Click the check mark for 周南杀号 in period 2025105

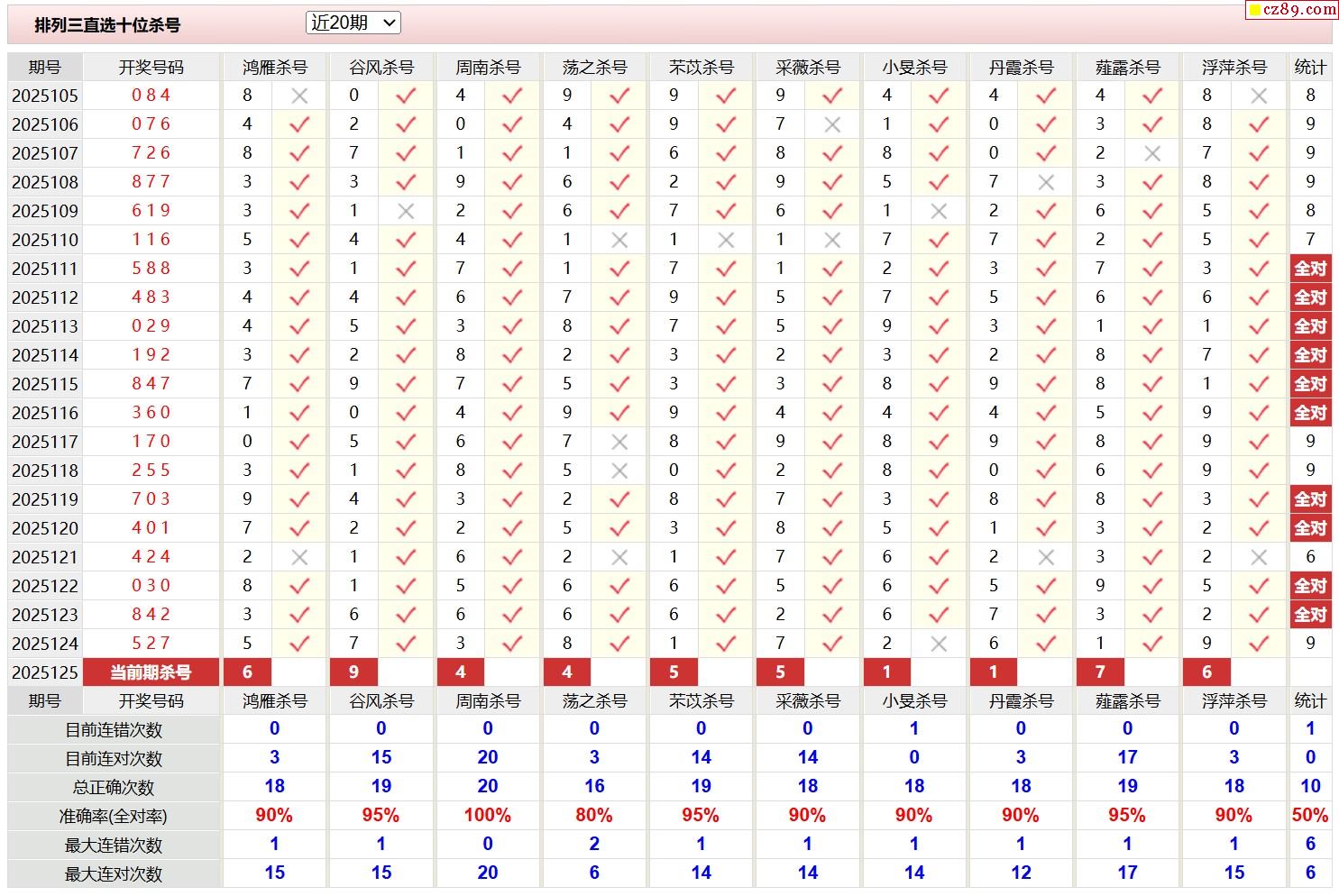click(513, 96)
